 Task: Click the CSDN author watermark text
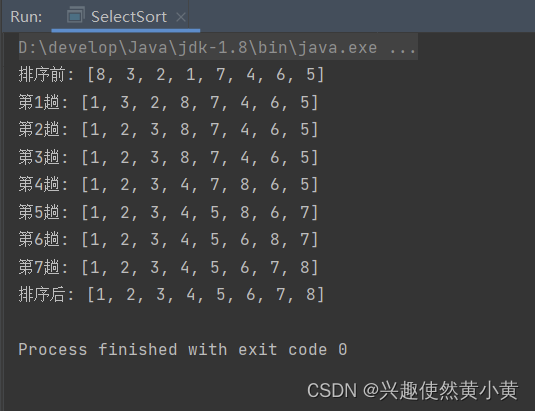pyautogui.click(x=413, y=390)
